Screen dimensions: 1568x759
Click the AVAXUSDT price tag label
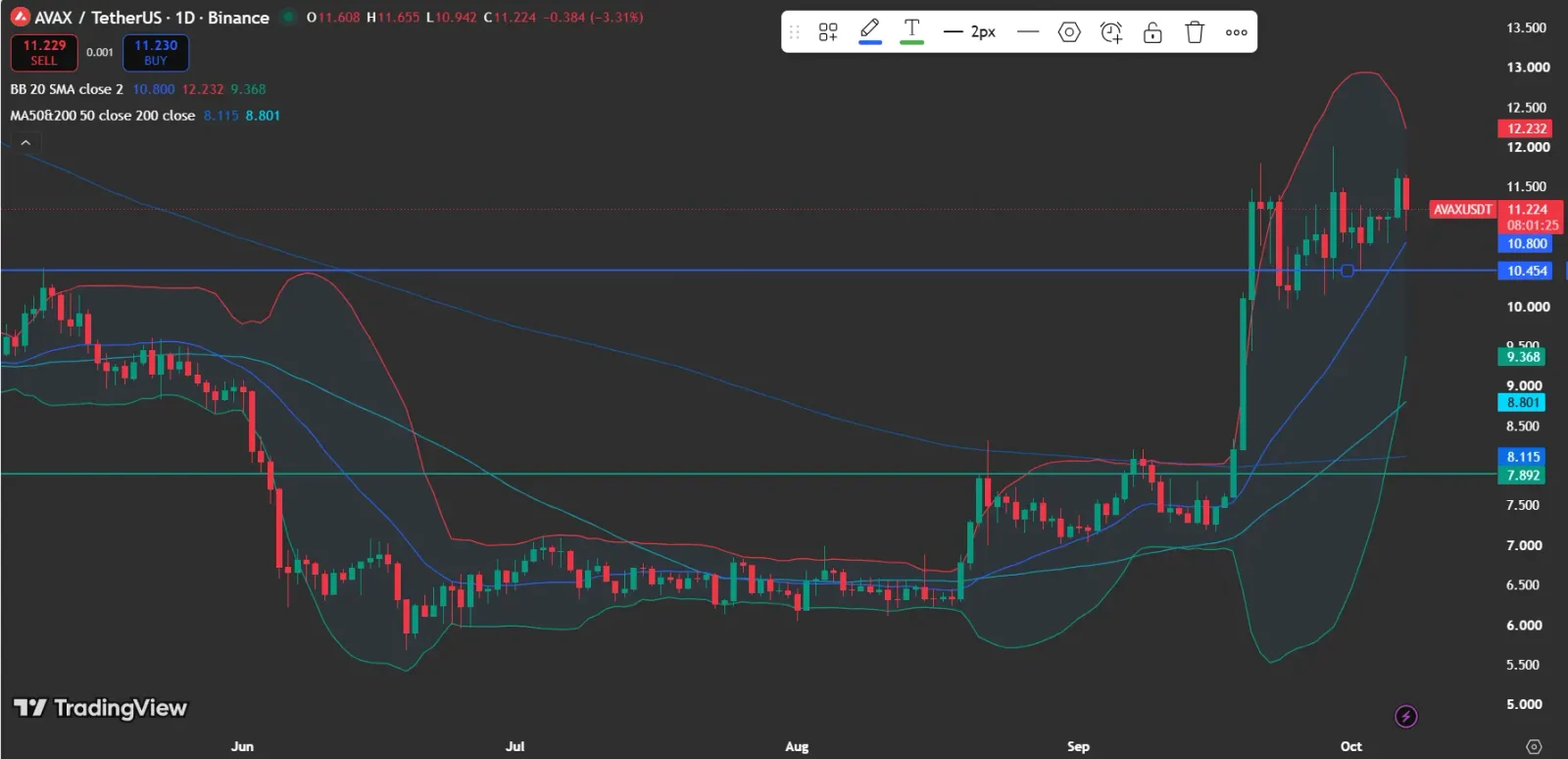pyautogui.click(x=1462, y=210)
